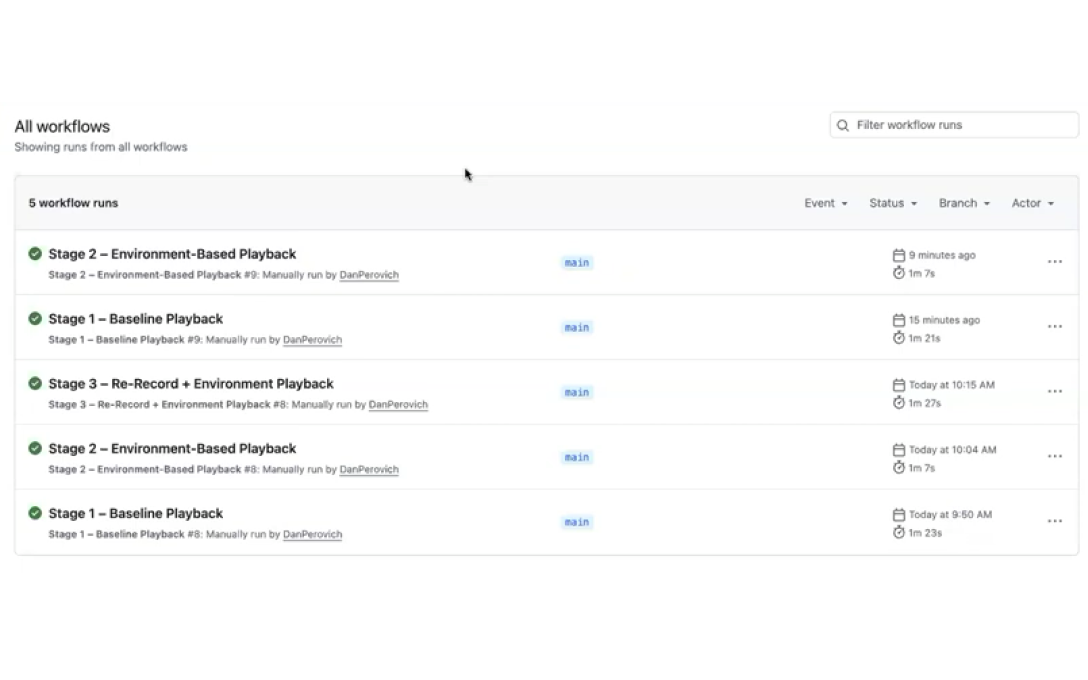
Task: Click success check icon for Stage 2 run #9
Action: coord(35,253)
